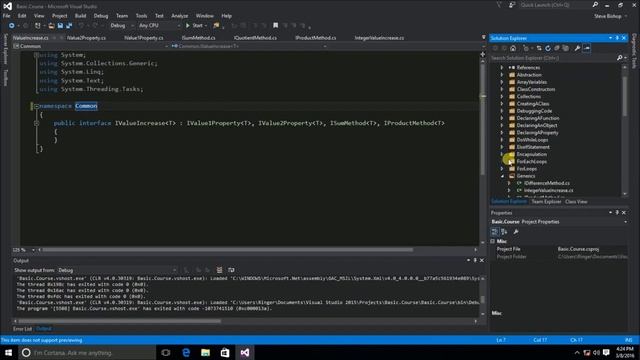640x360 pixels.
Task: Toggle Word Wrap in the Output panel
Action: 231,270
